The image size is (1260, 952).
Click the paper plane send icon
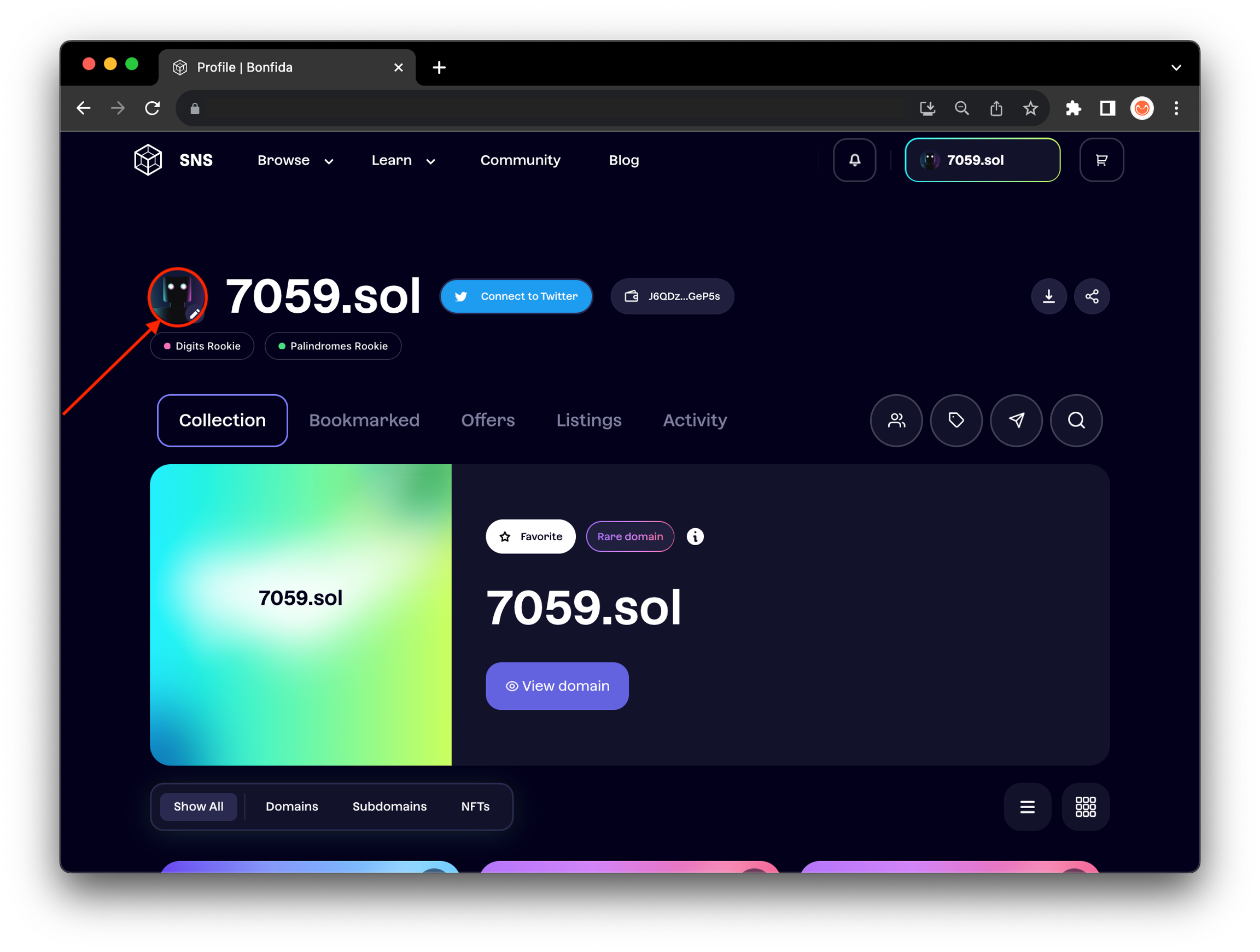1016,420
